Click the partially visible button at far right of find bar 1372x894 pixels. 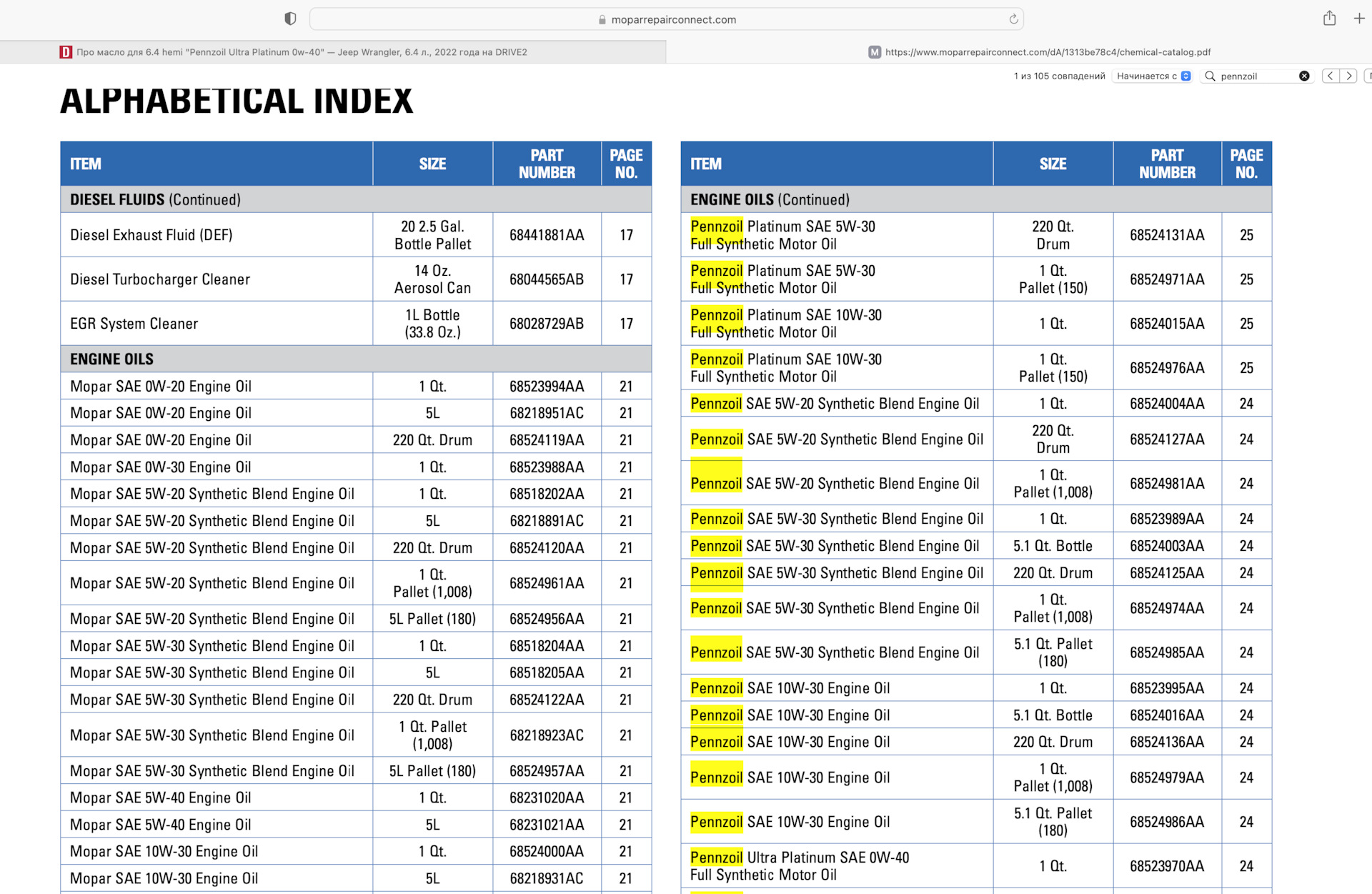(x=1368, y=76)
